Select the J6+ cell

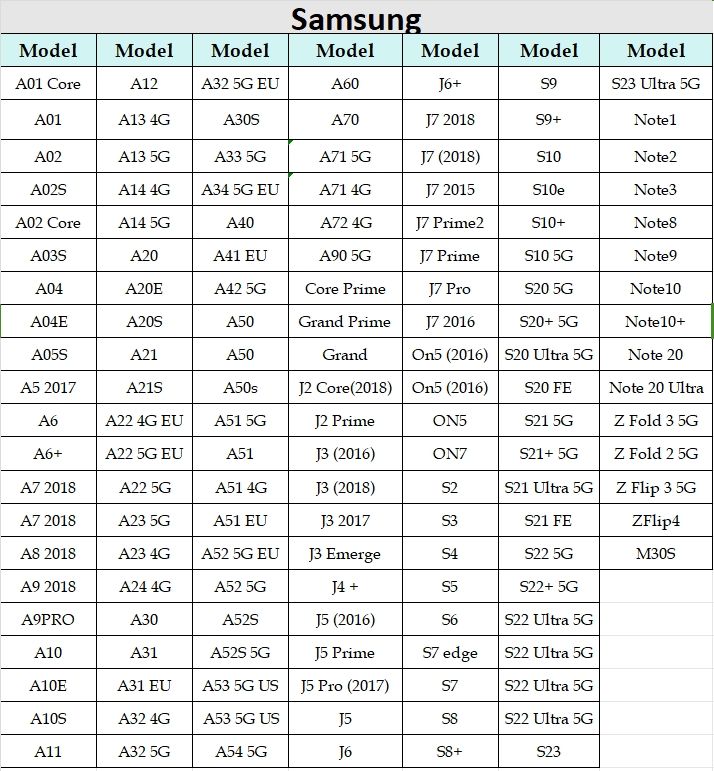450,84
